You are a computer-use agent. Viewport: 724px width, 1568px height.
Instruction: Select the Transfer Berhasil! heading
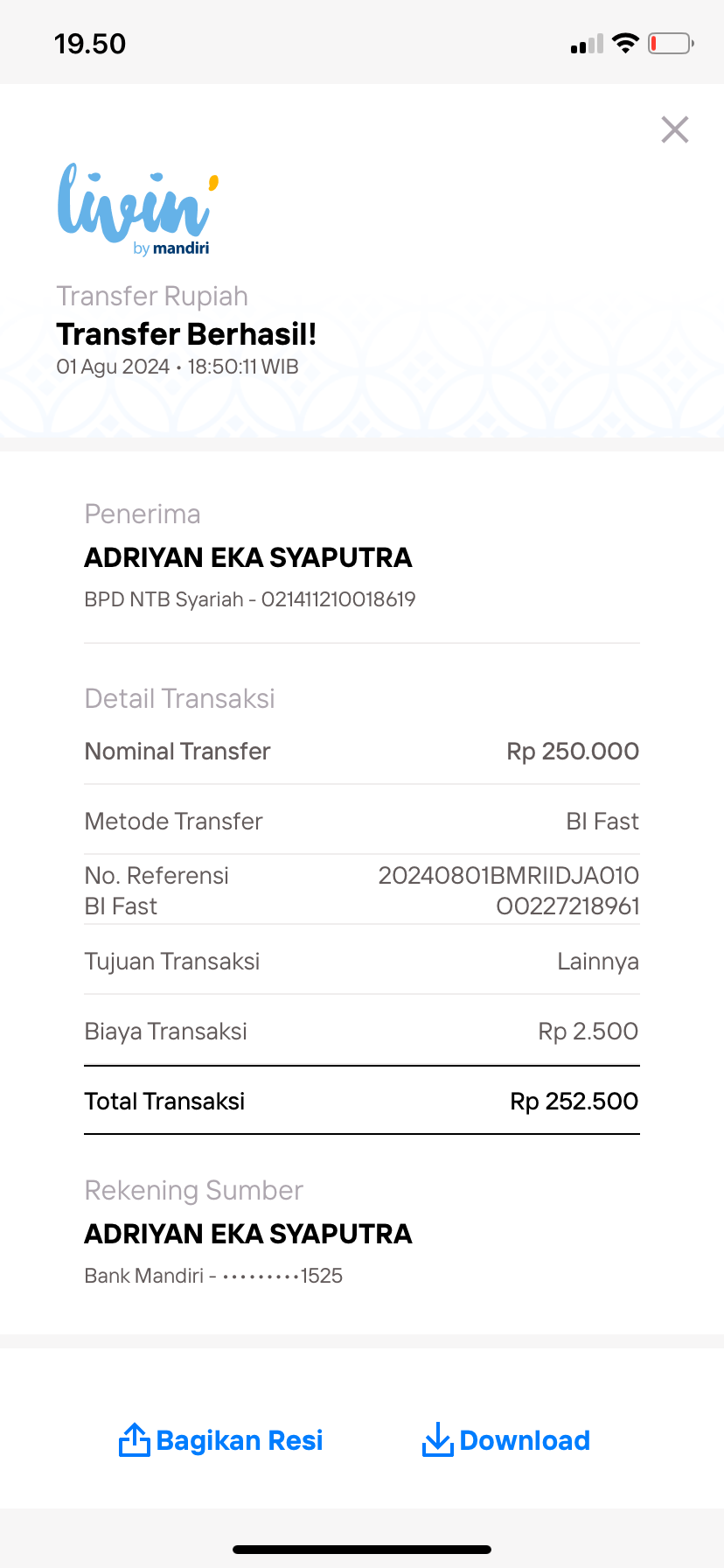coord(186,334)
